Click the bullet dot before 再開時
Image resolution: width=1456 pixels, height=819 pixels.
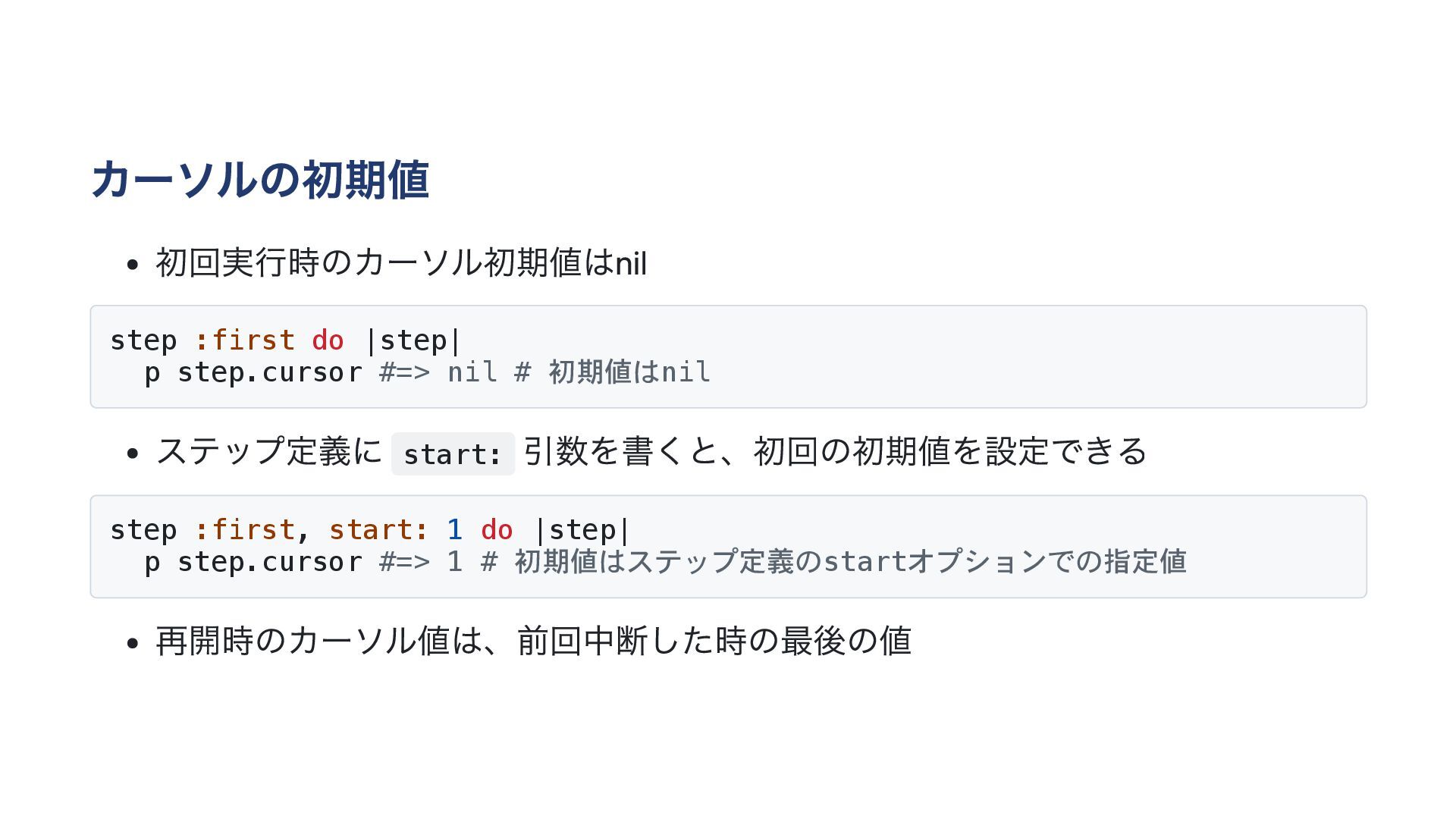point(133,643)
